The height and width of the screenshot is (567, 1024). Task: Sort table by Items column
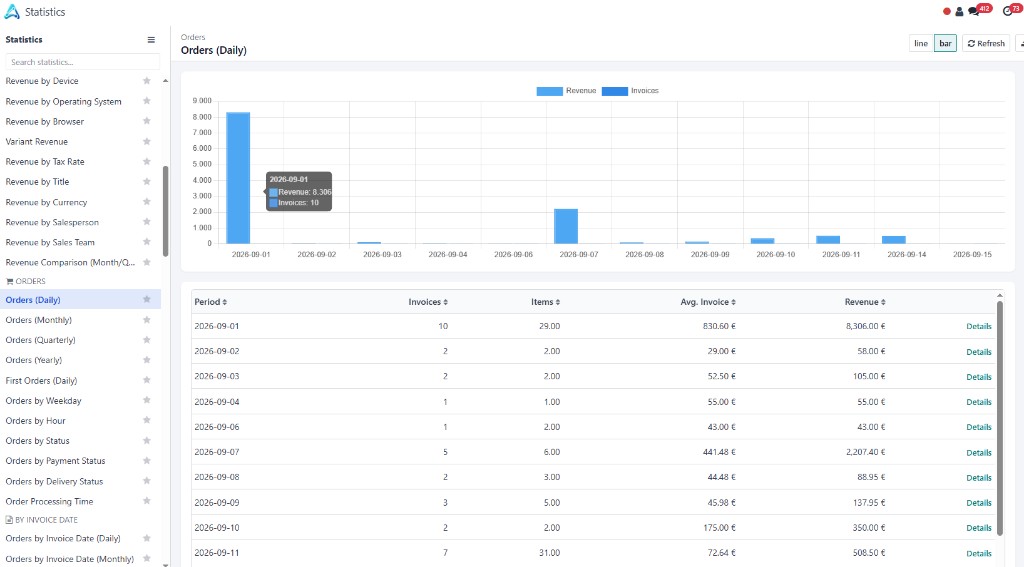[x=545, y=302]
